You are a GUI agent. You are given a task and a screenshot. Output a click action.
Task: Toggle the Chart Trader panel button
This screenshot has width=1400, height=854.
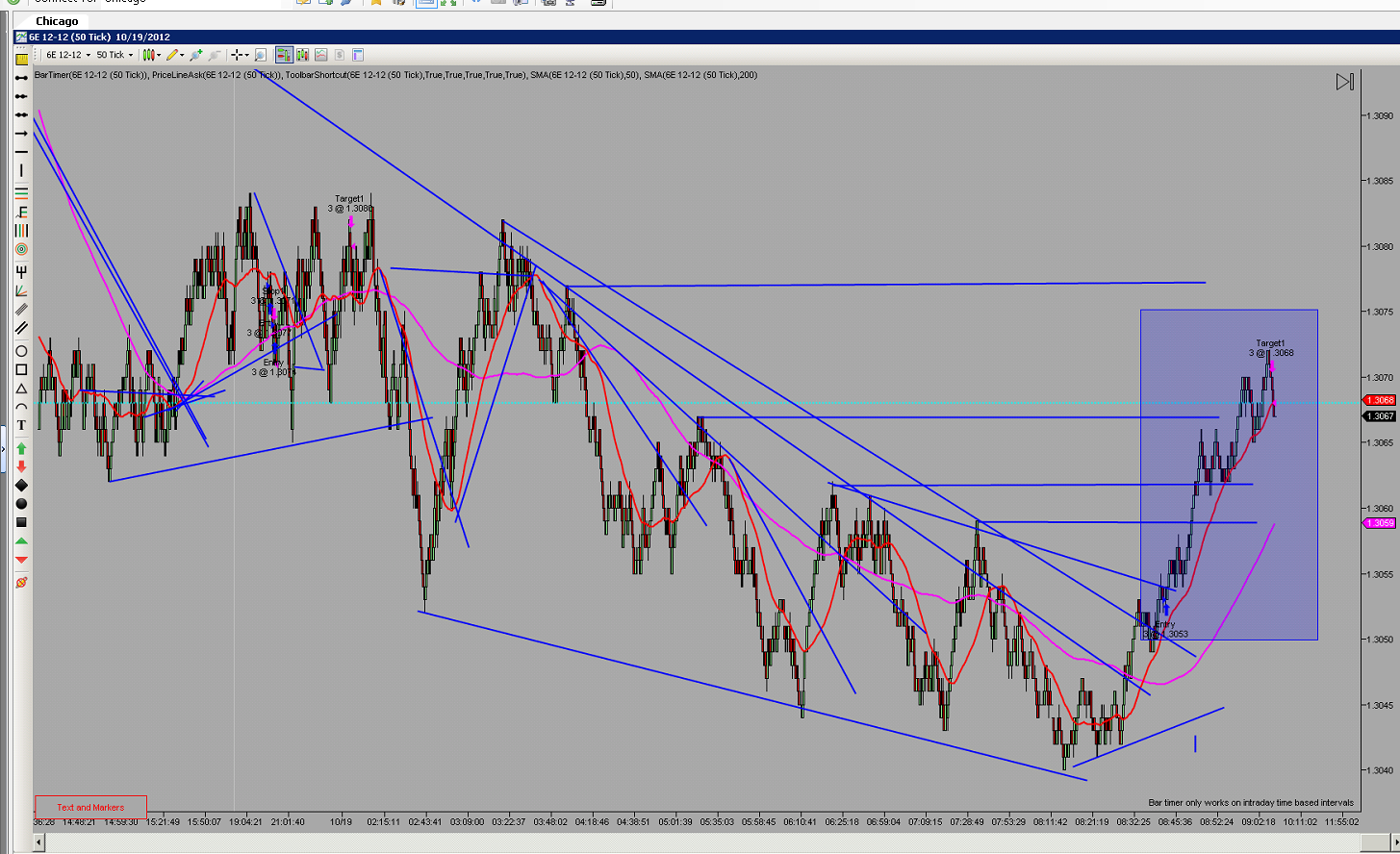coord(284,55)
